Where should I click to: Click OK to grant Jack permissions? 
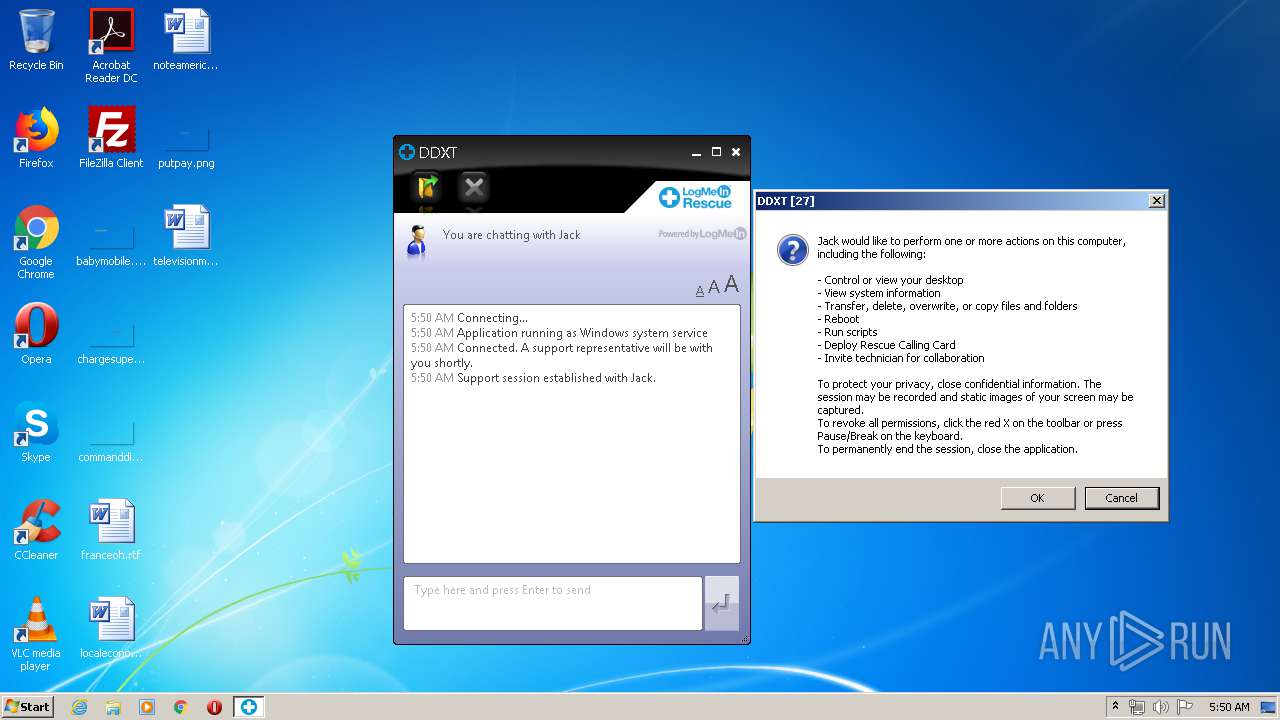(1037, 498)
